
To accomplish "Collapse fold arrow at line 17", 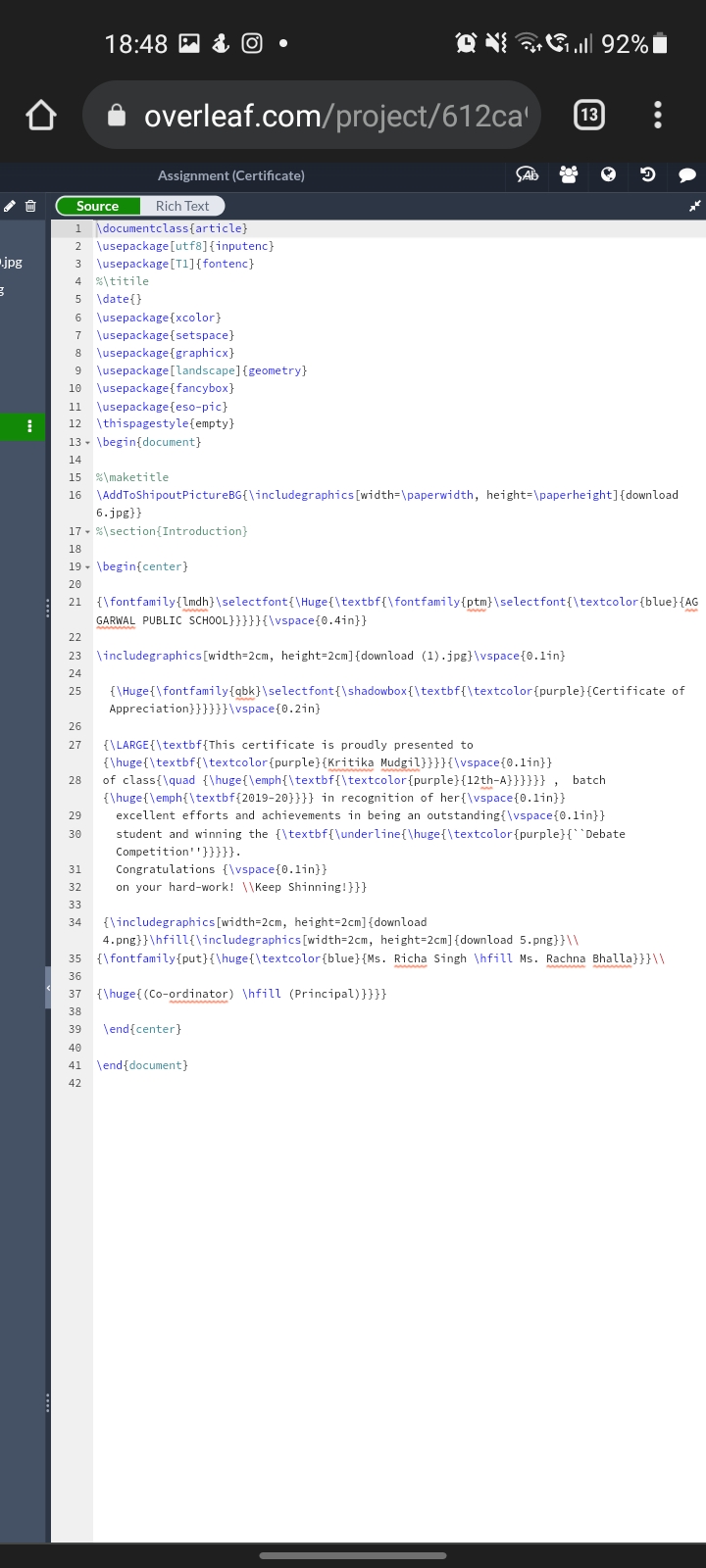I will pyautogui.click(x=88, y=532).
